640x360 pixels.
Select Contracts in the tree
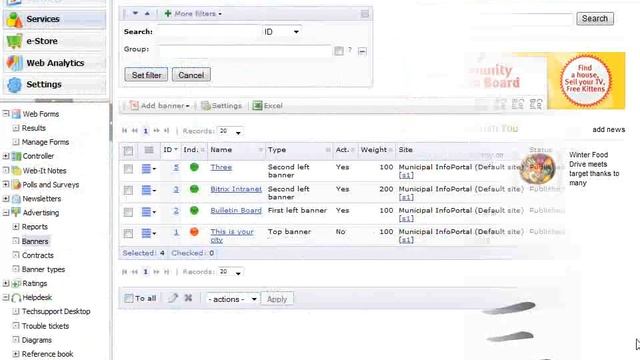pos(38,256)
